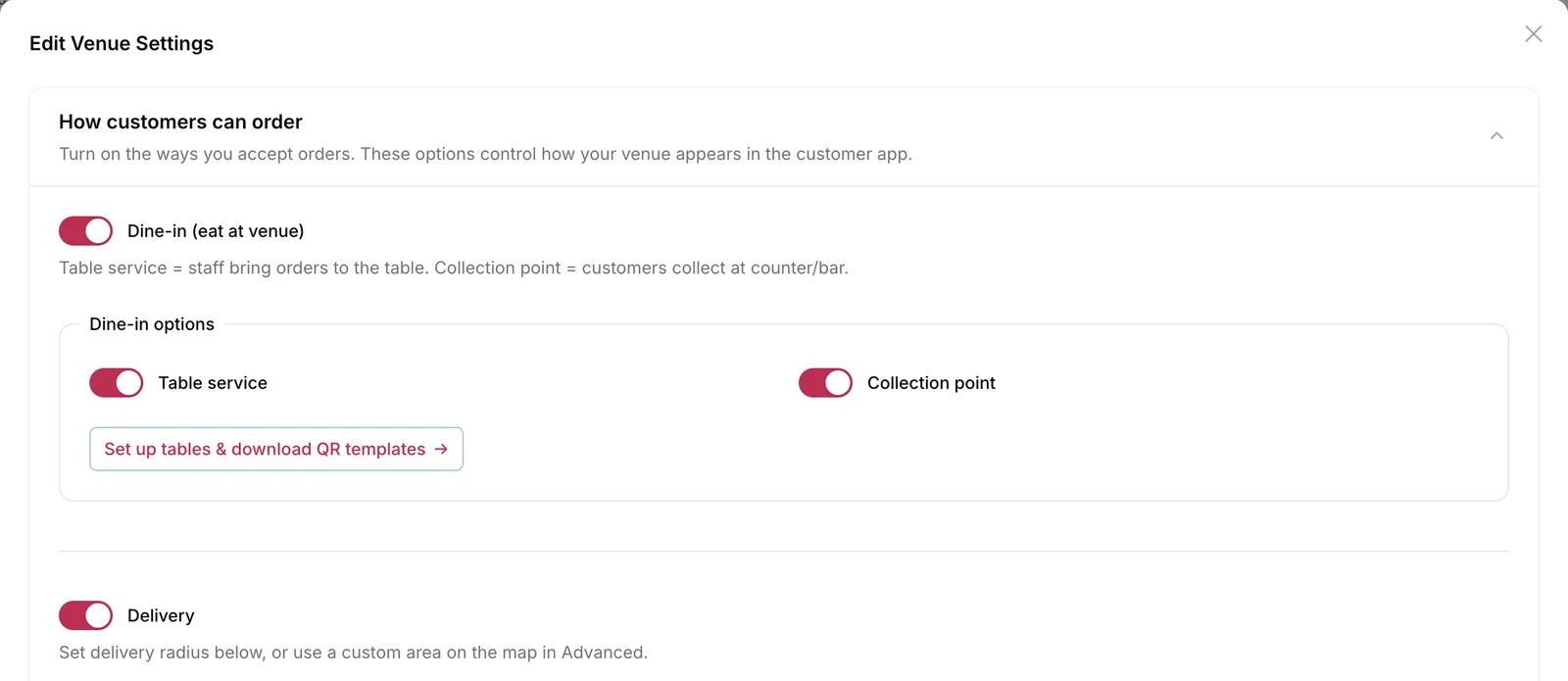
Task: Click the Table service label text
Action: pyautogui.click(x=213, y=383)
